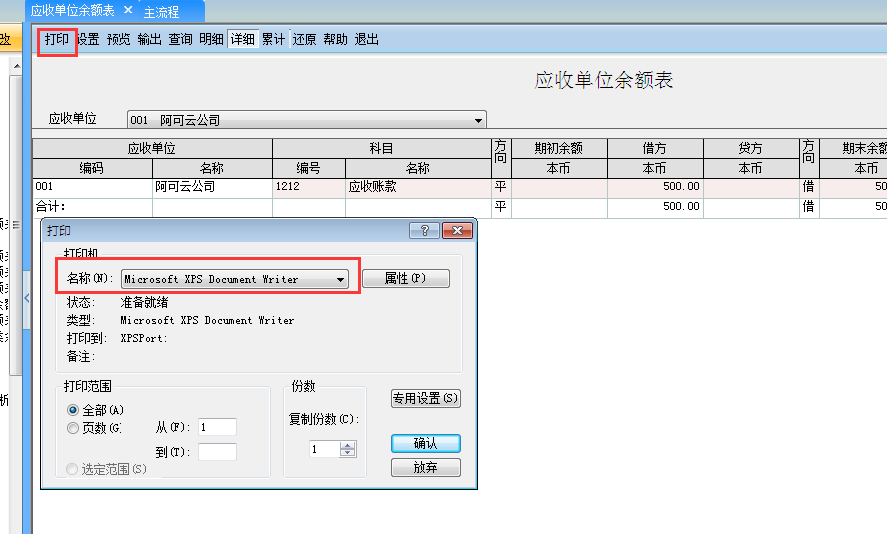Screen dimensions: 887x534
Task: Click the 科目 group header
Action: click(381, 148)
